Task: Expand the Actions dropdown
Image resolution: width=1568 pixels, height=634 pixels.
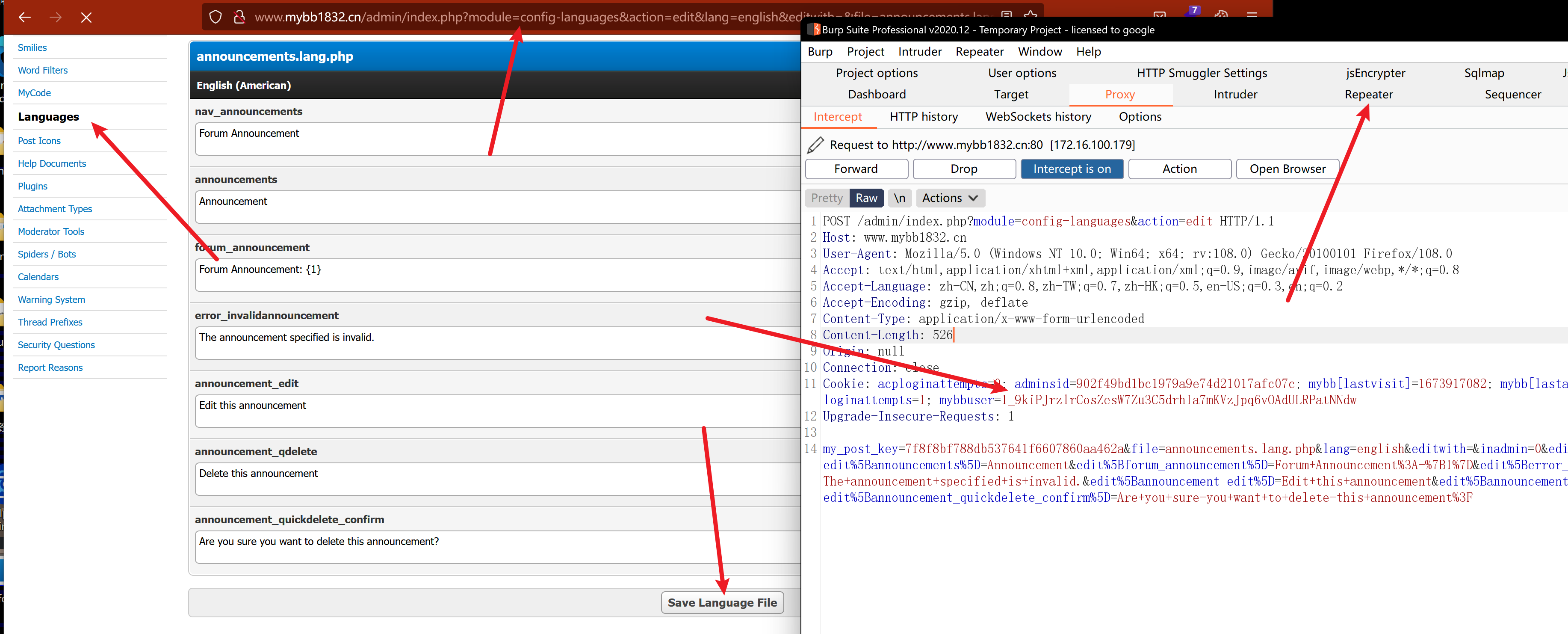Action: pyautogui.click(x=950, y=198)
